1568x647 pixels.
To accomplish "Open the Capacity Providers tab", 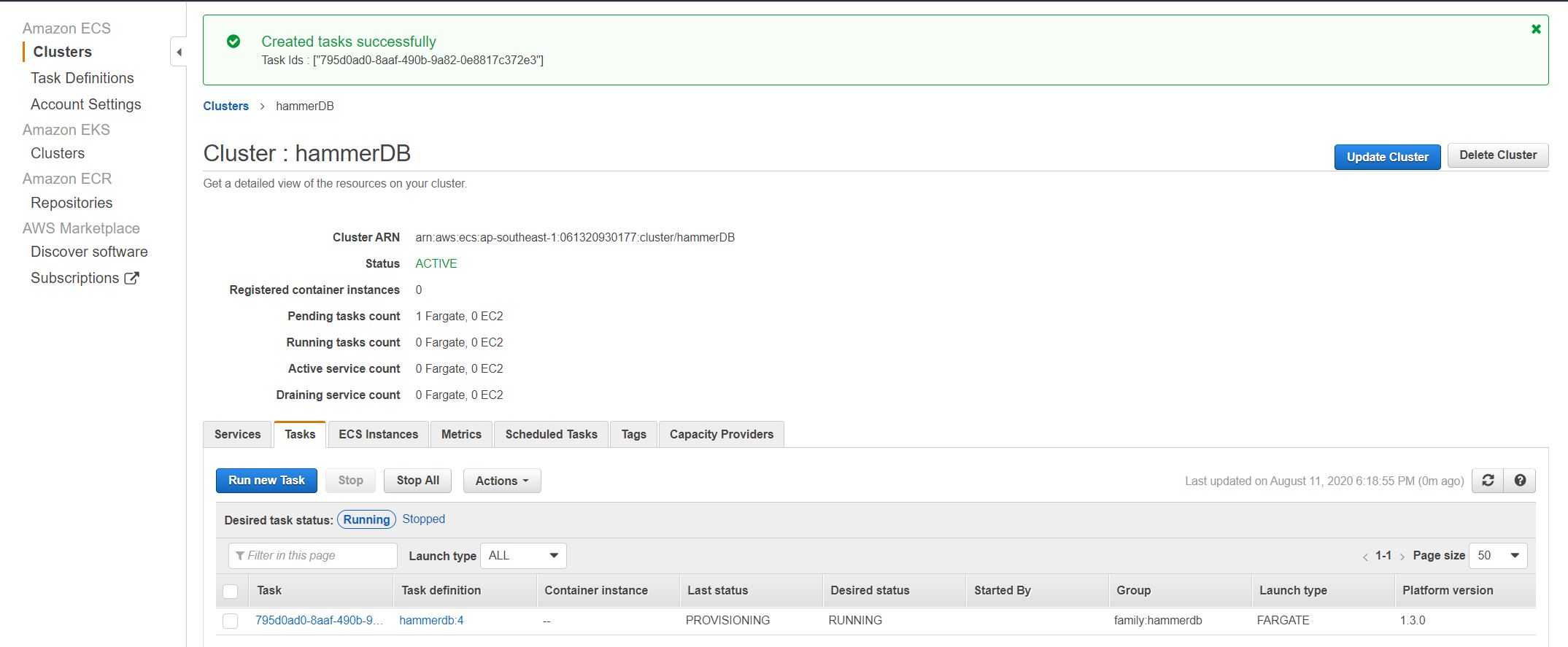I will tap(721, 434).
